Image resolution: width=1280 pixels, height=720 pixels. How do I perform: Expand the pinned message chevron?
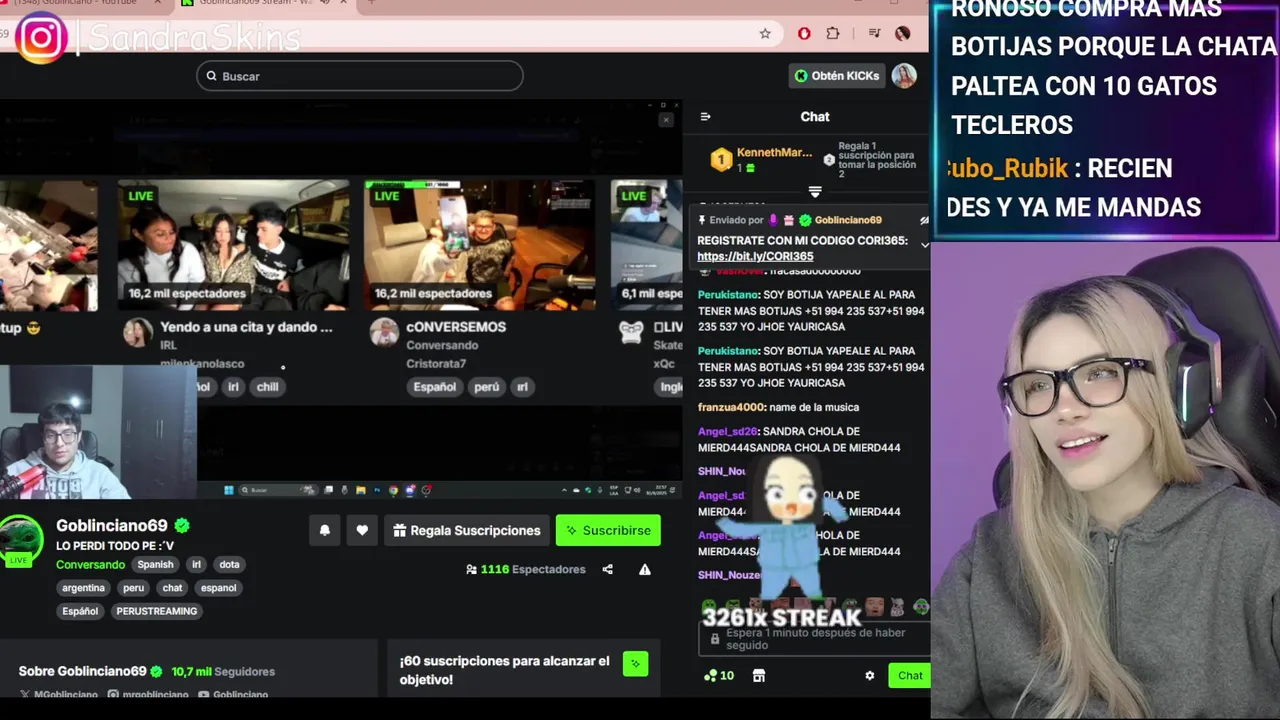[925, 245]
